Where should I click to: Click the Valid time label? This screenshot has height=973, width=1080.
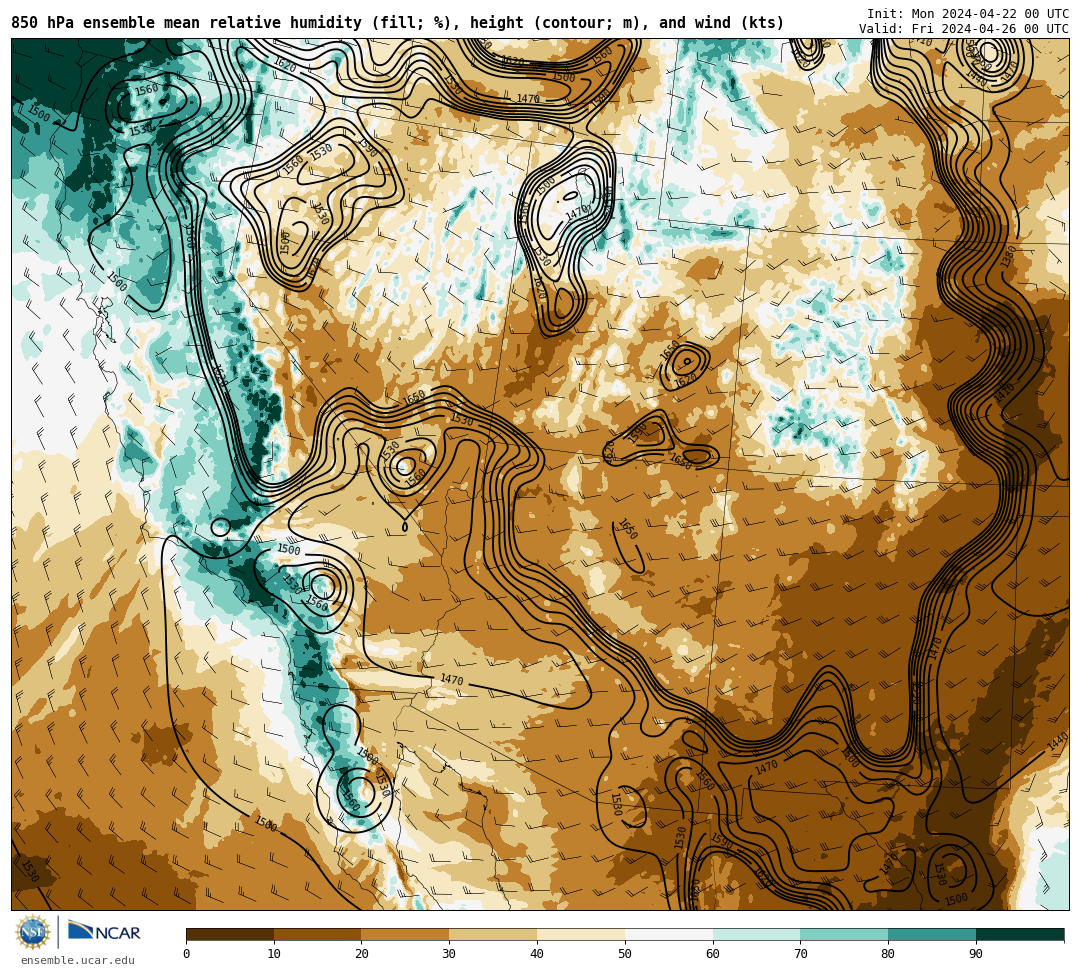tap(964, 29)
